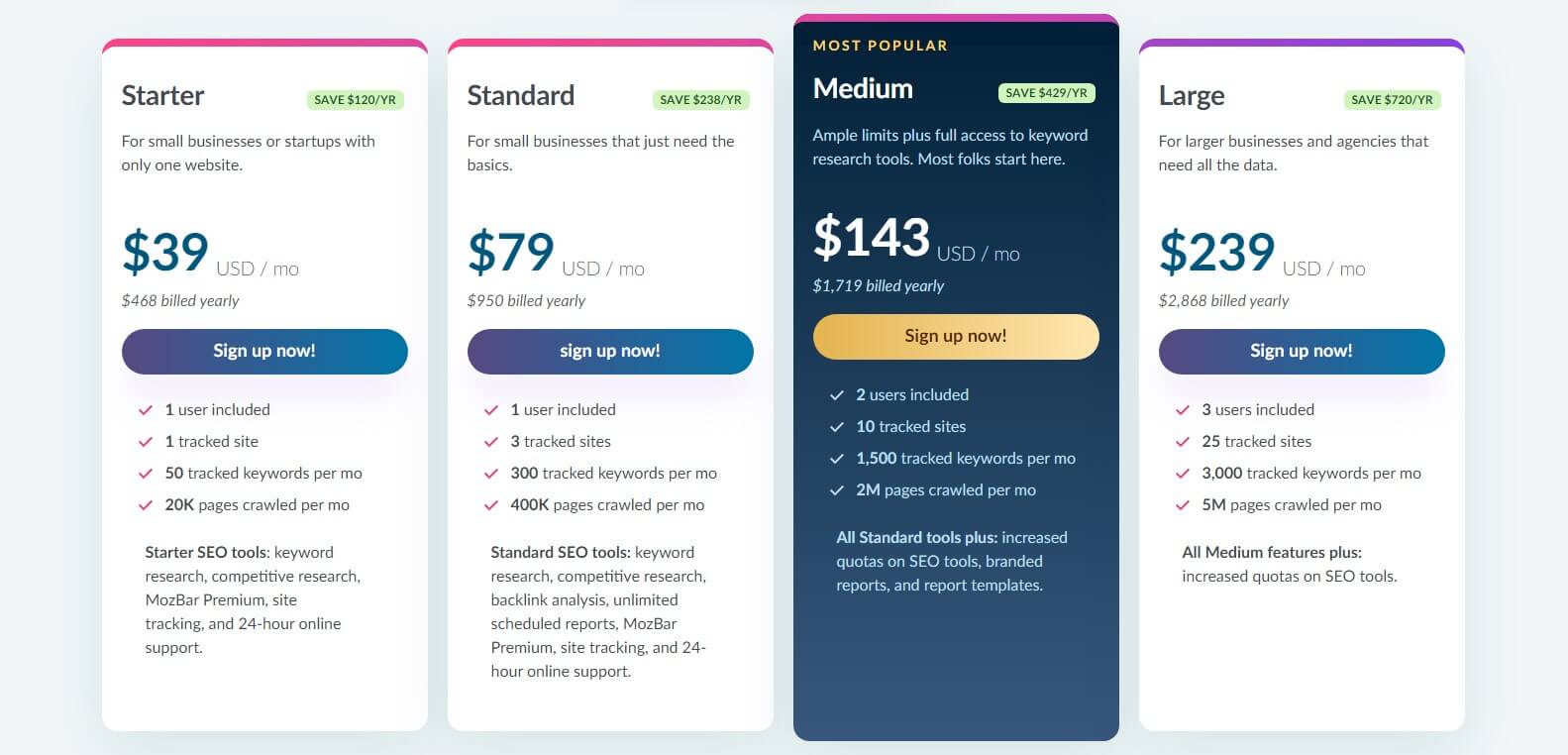Click the 'SAVE $720/YR' badge on Large plan
The image size is (1568, 755).
point(1392,99)
